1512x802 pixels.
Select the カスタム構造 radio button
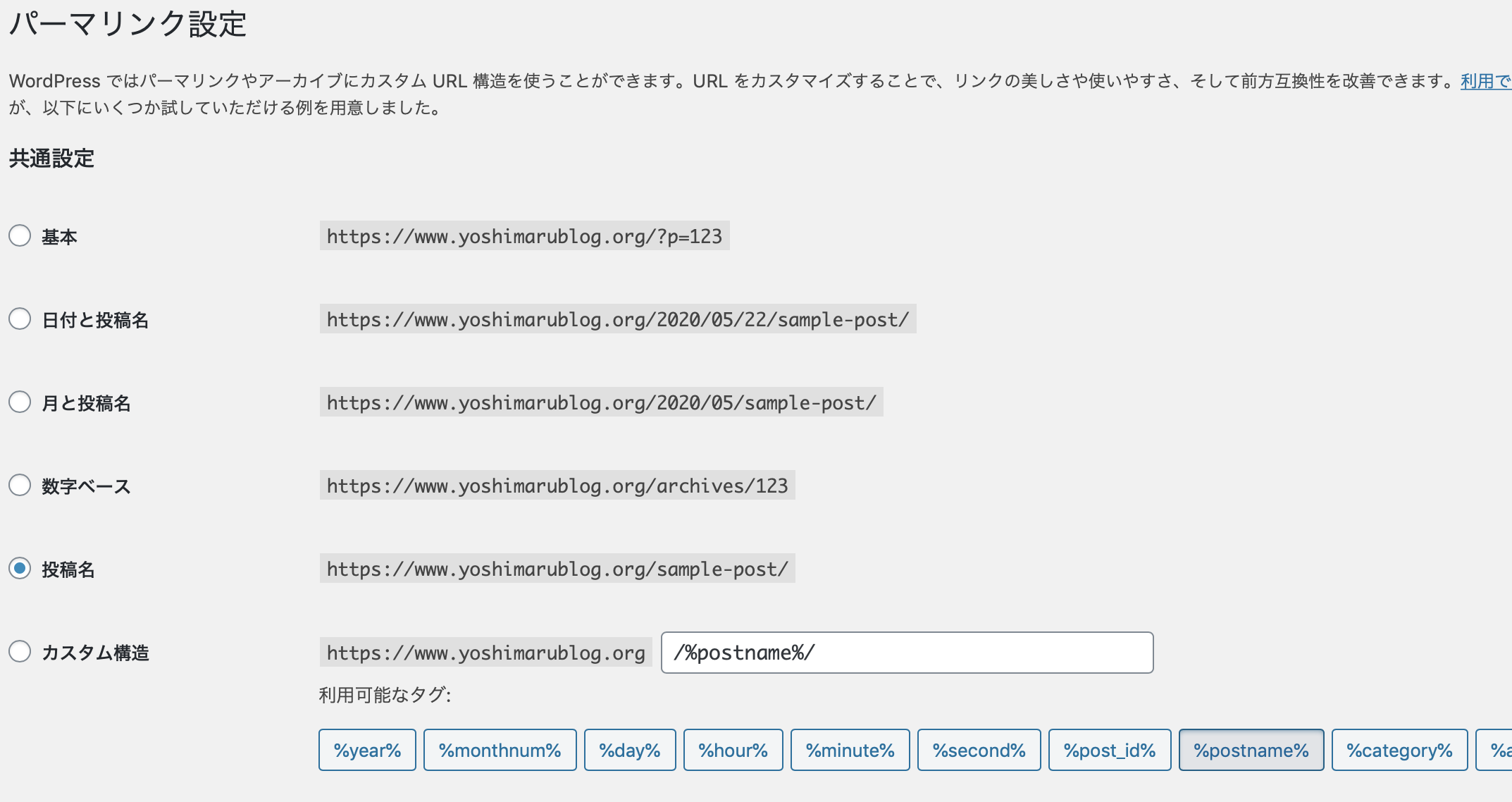[x=20, y=651]
